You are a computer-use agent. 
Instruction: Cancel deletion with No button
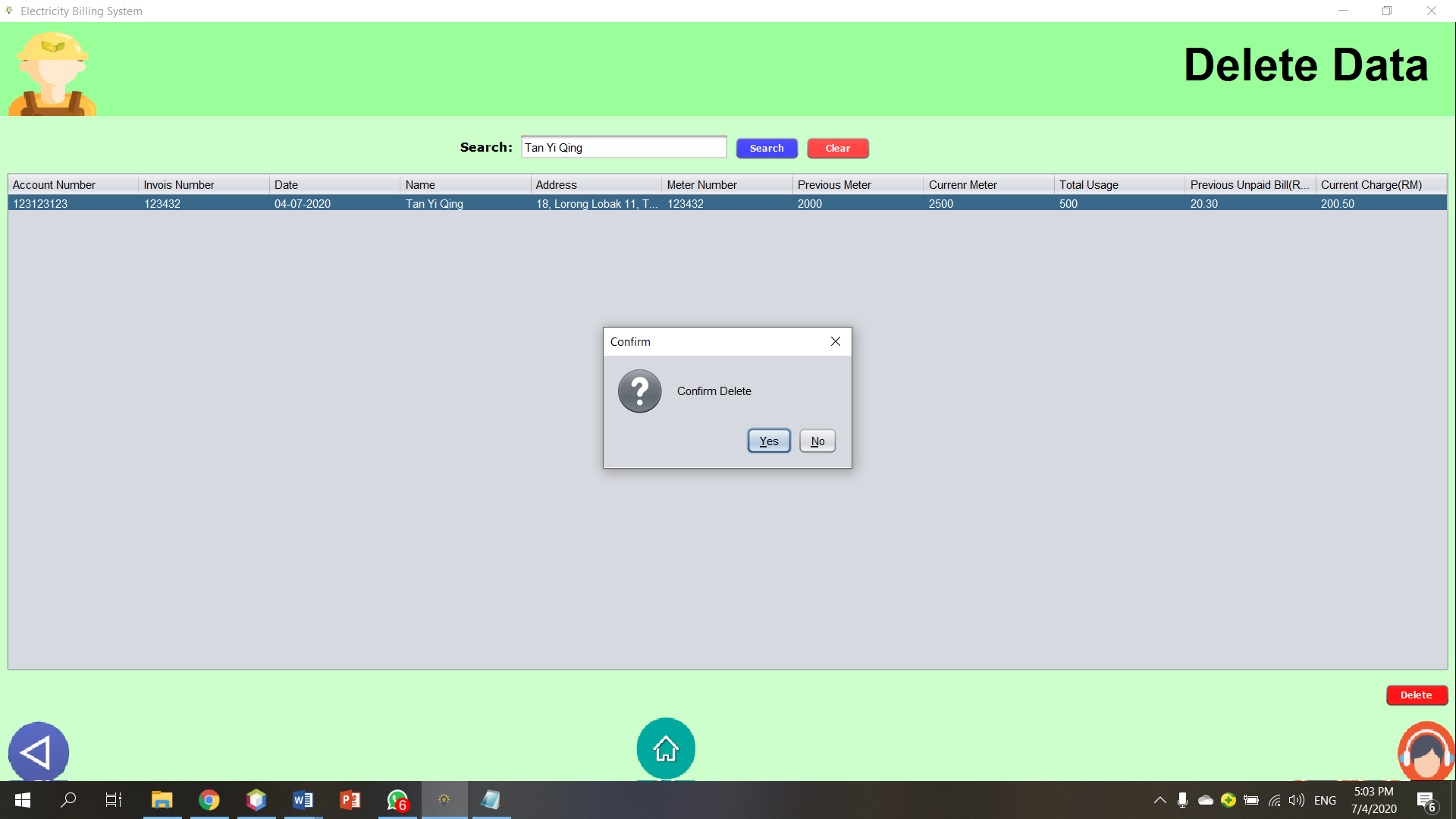(x=817, y=441)
